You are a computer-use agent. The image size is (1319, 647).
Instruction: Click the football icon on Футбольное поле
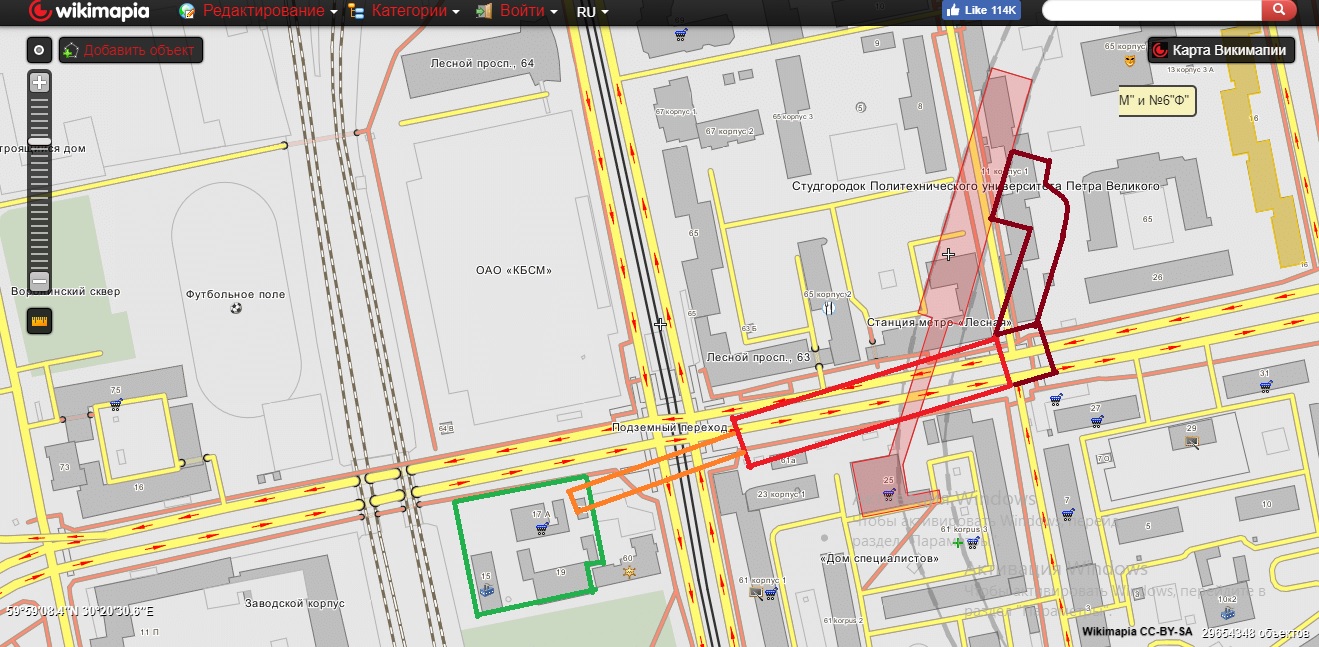click(235, 308)
